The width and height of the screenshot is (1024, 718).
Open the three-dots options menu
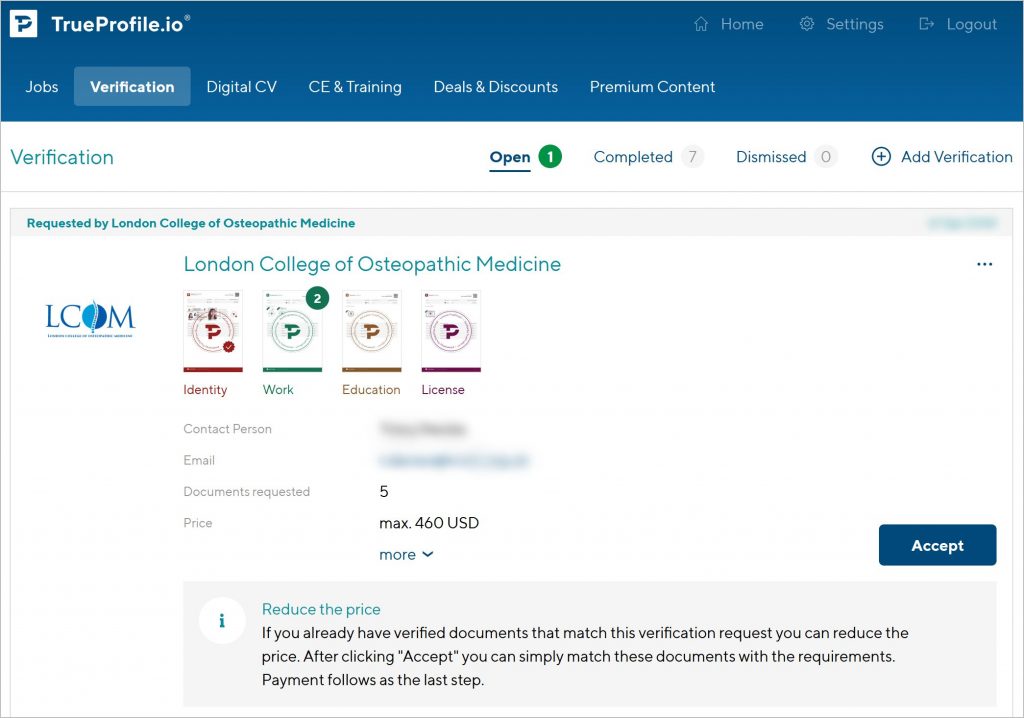pyautogui.click(x=985, y=264)
